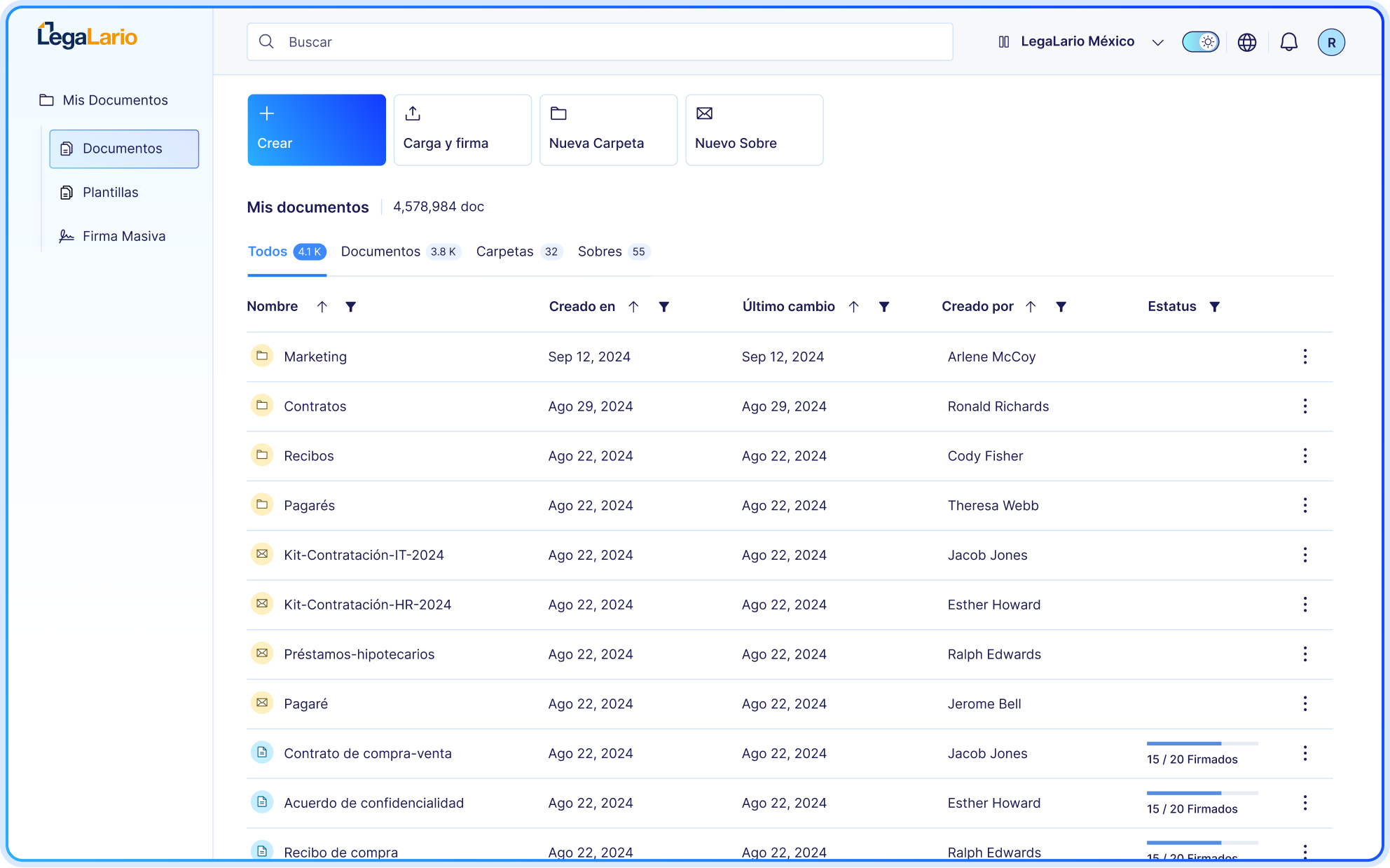1390x868 pixels.
Task: Click the Crear button
Action: [x=317, y=130]
